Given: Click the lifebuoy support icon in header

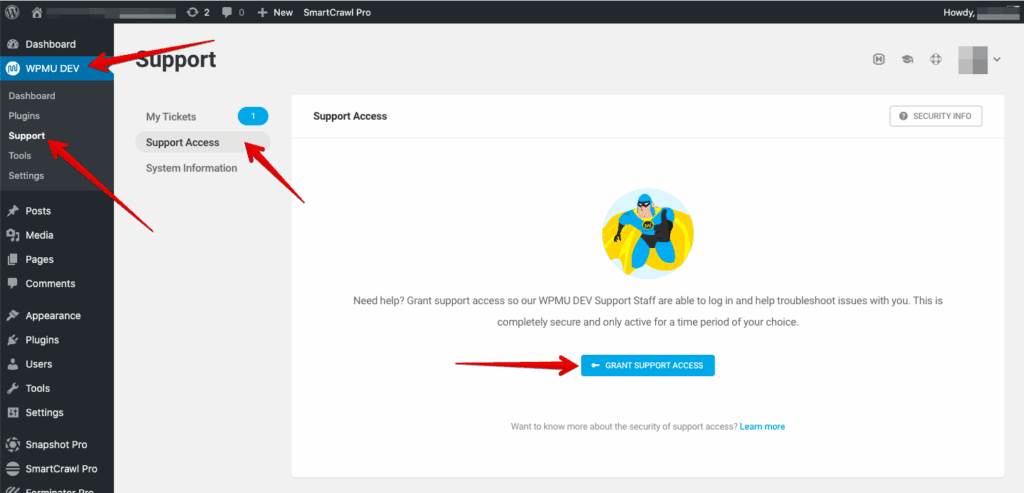Looking at the screenshot, I should [x=936, y=60].
